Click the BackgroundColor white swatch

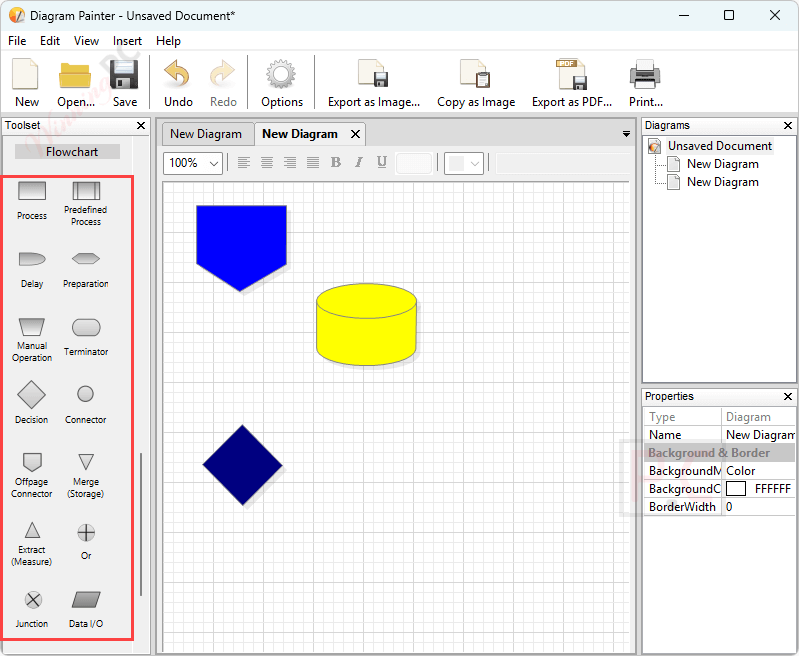(736, 489)
